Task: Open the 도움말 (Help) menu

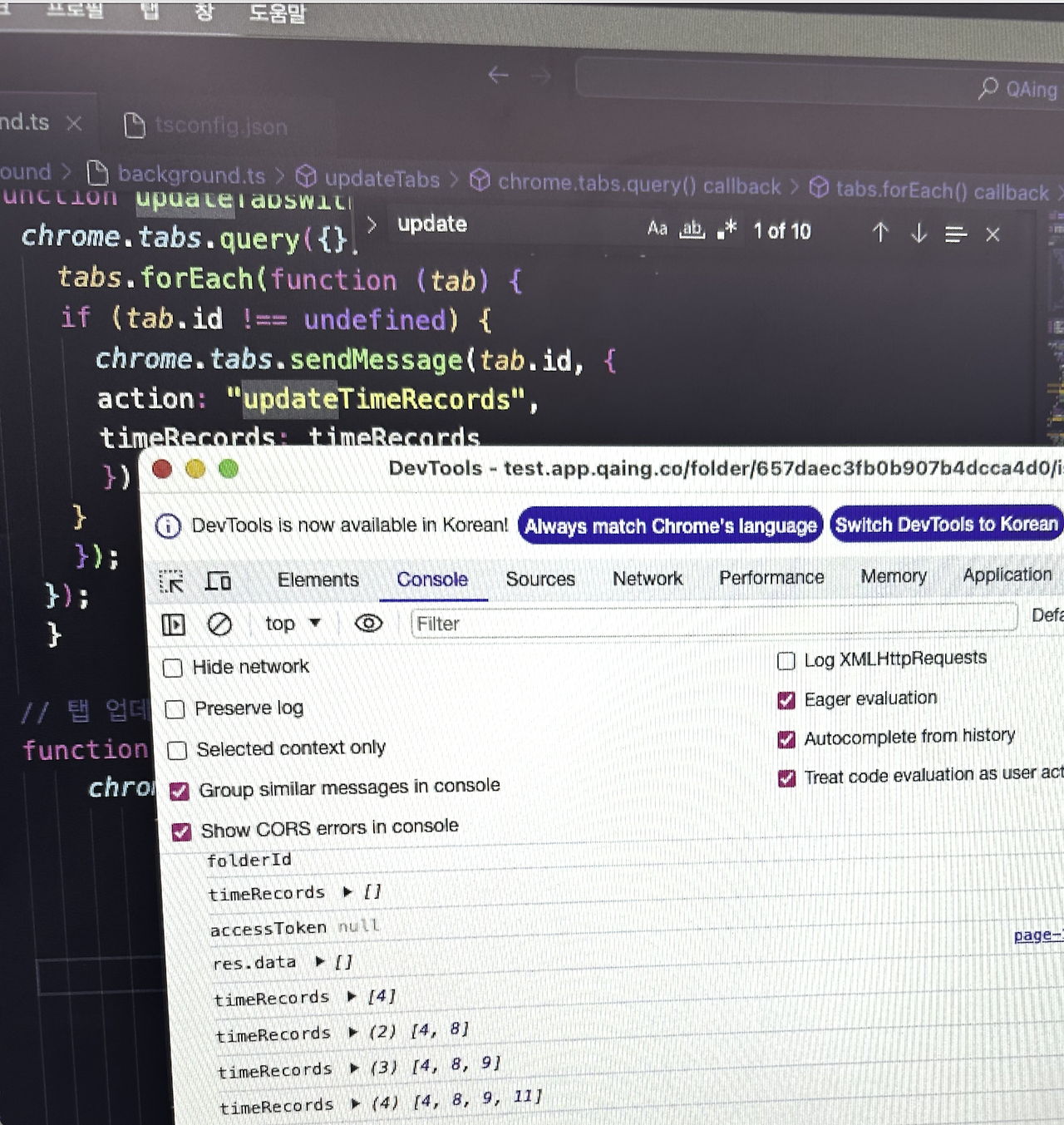Action: [x=278, y=13]
